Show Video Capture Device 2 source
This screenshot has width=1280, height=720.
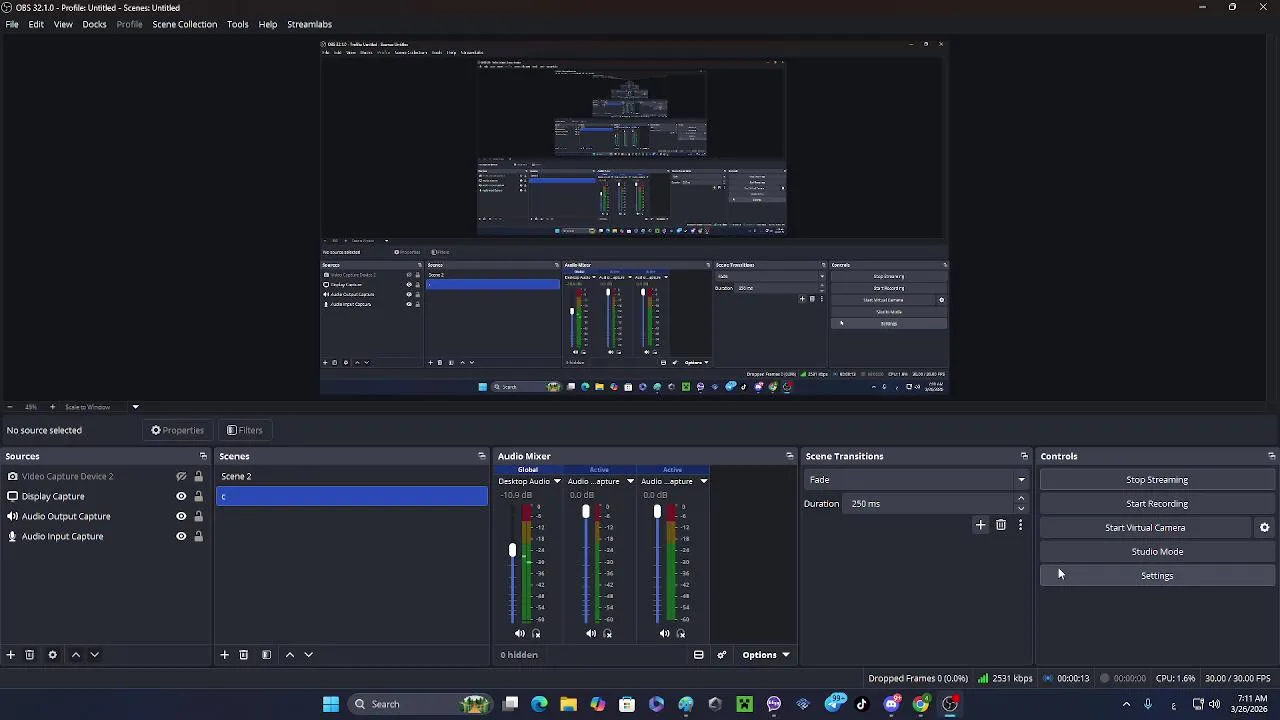181,477
